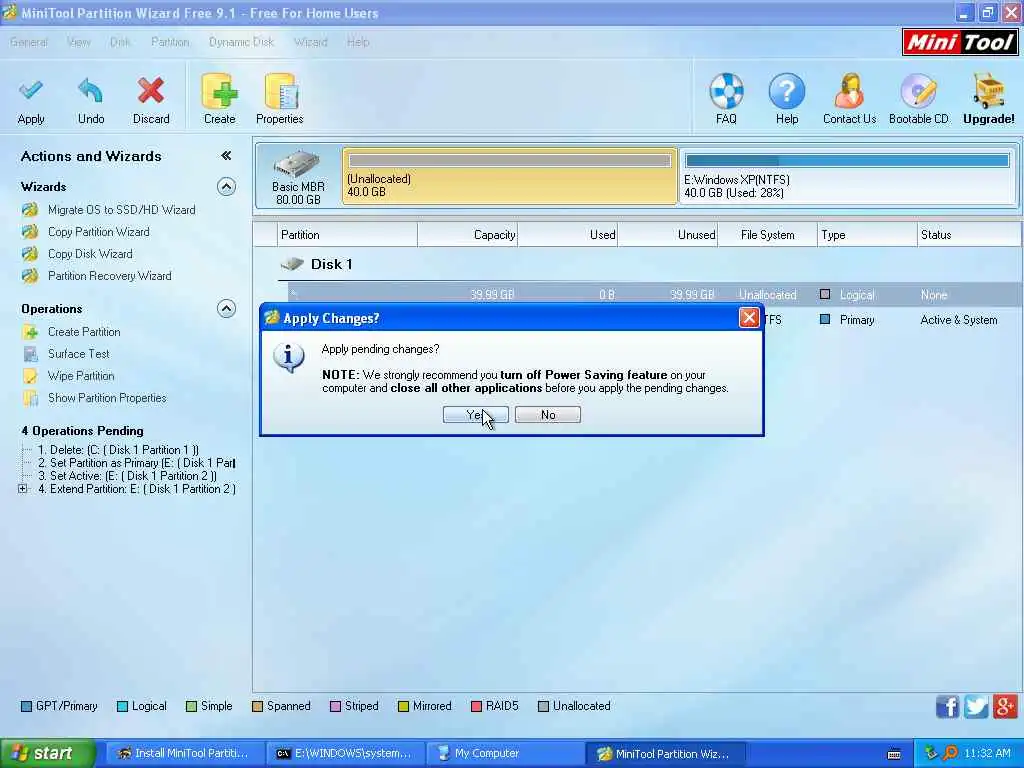Open the Twitter icon
Screen dimensions: 1024x768
[976, 707]
